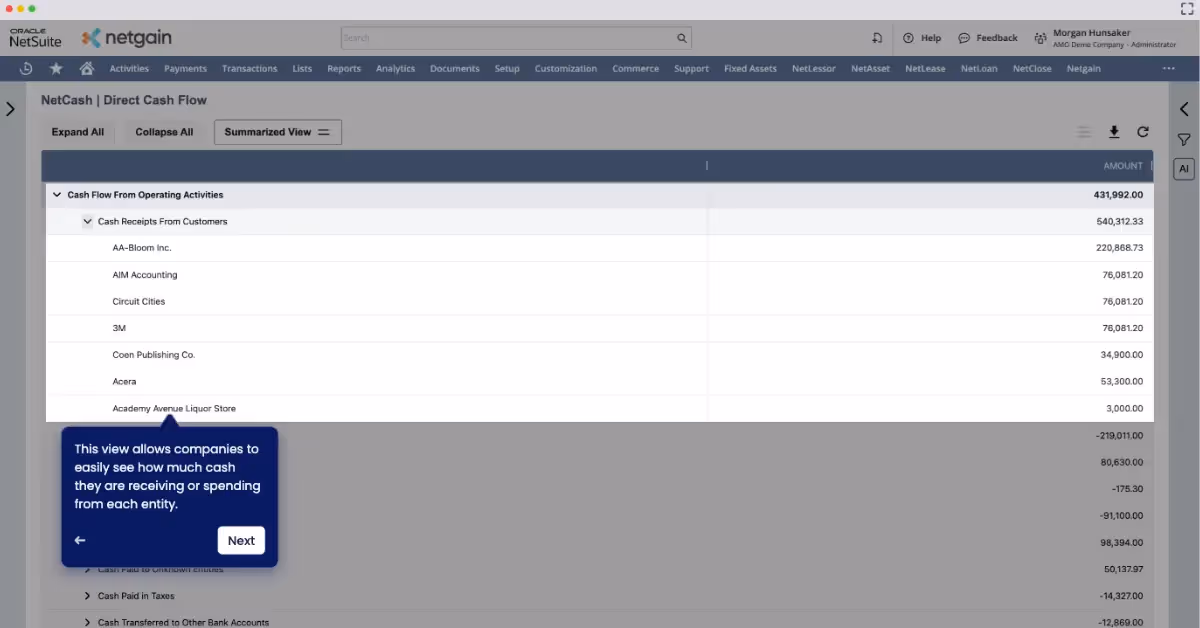Collapse the right sidebar with the chevron
The height and width of the screenshot is (628, 1200).
[1184, 109]
